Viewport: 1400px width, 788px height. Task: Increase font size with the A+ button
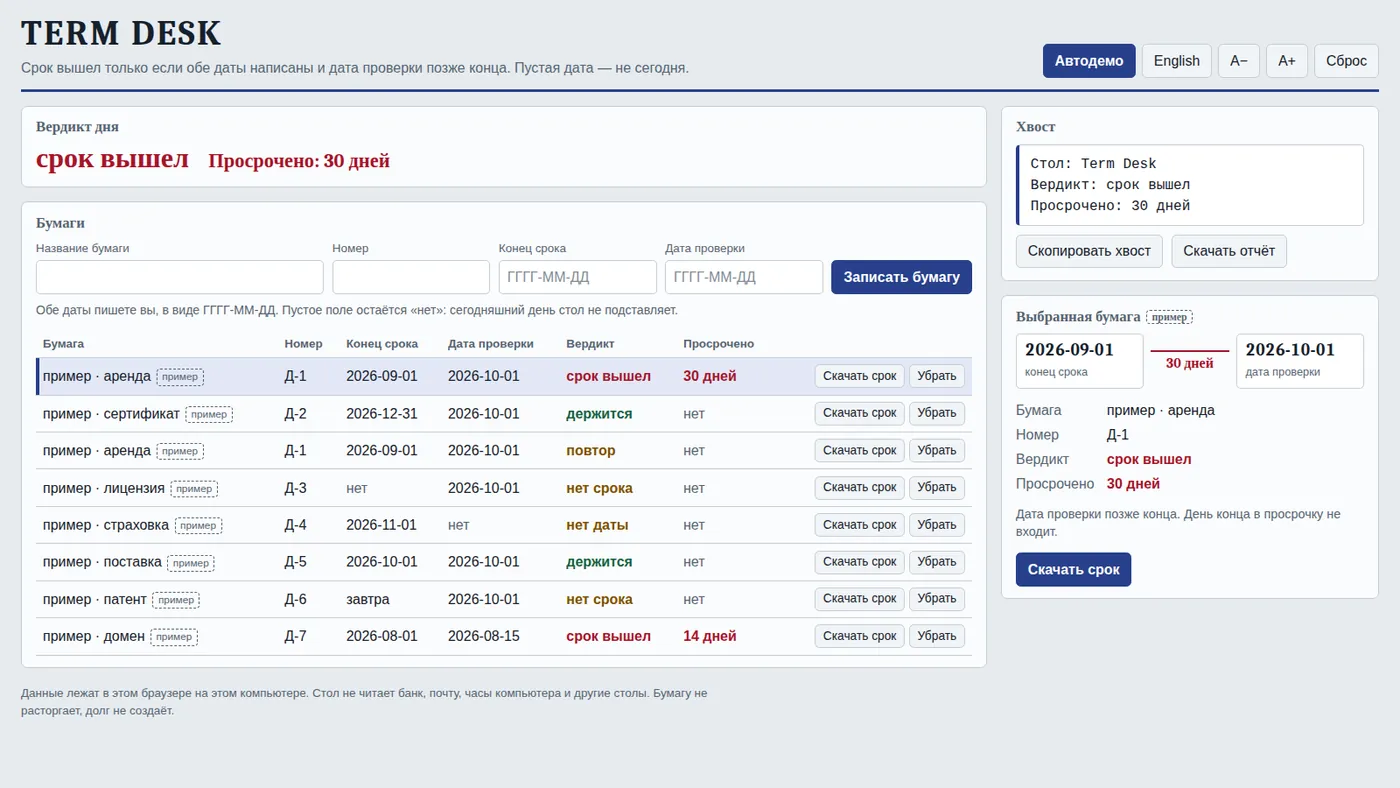[1287, 61]
